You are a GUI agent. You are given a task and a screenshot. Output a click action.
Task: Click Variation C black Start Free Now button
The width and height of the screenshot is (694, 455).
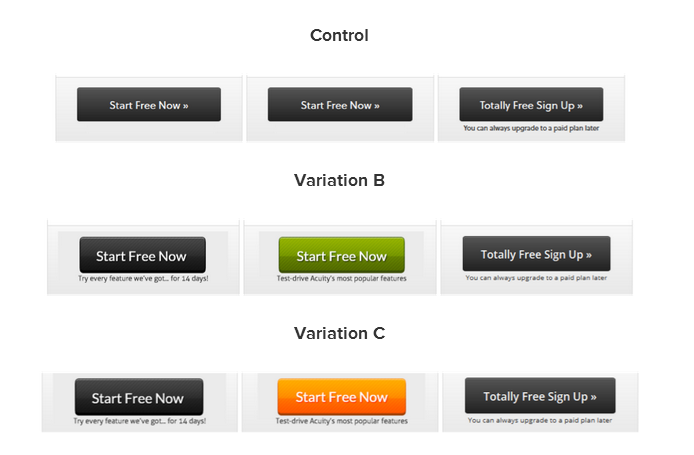pyautogui.click(x=139, y=397)
